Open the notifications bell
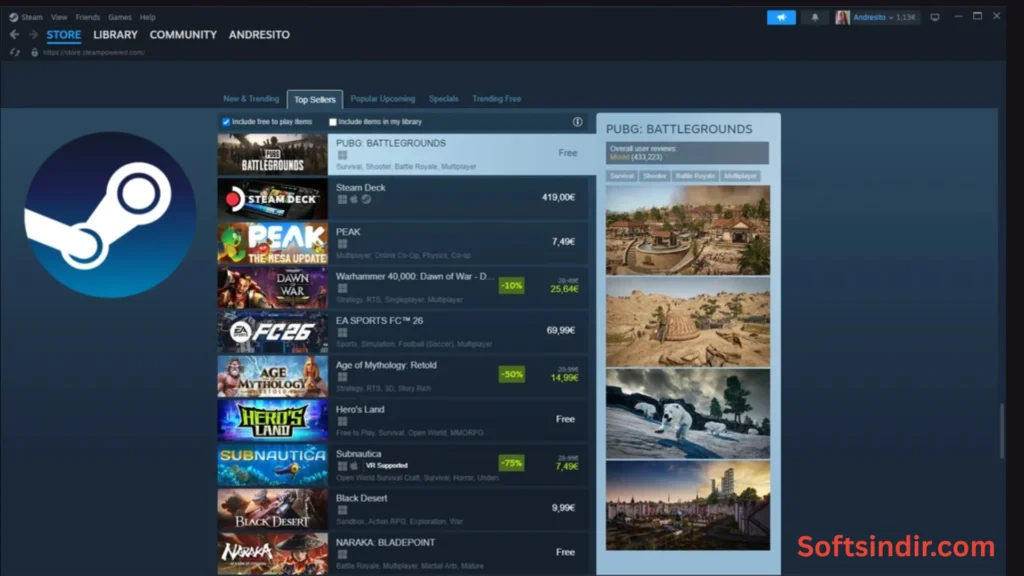Image resolution: width=1024 pixels, height=576 pixels. pyautogui.click(x=814, y=17)
